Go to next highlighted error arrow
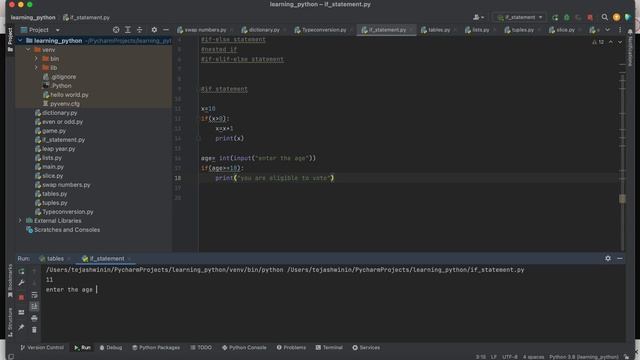 (x=620, y=42)
